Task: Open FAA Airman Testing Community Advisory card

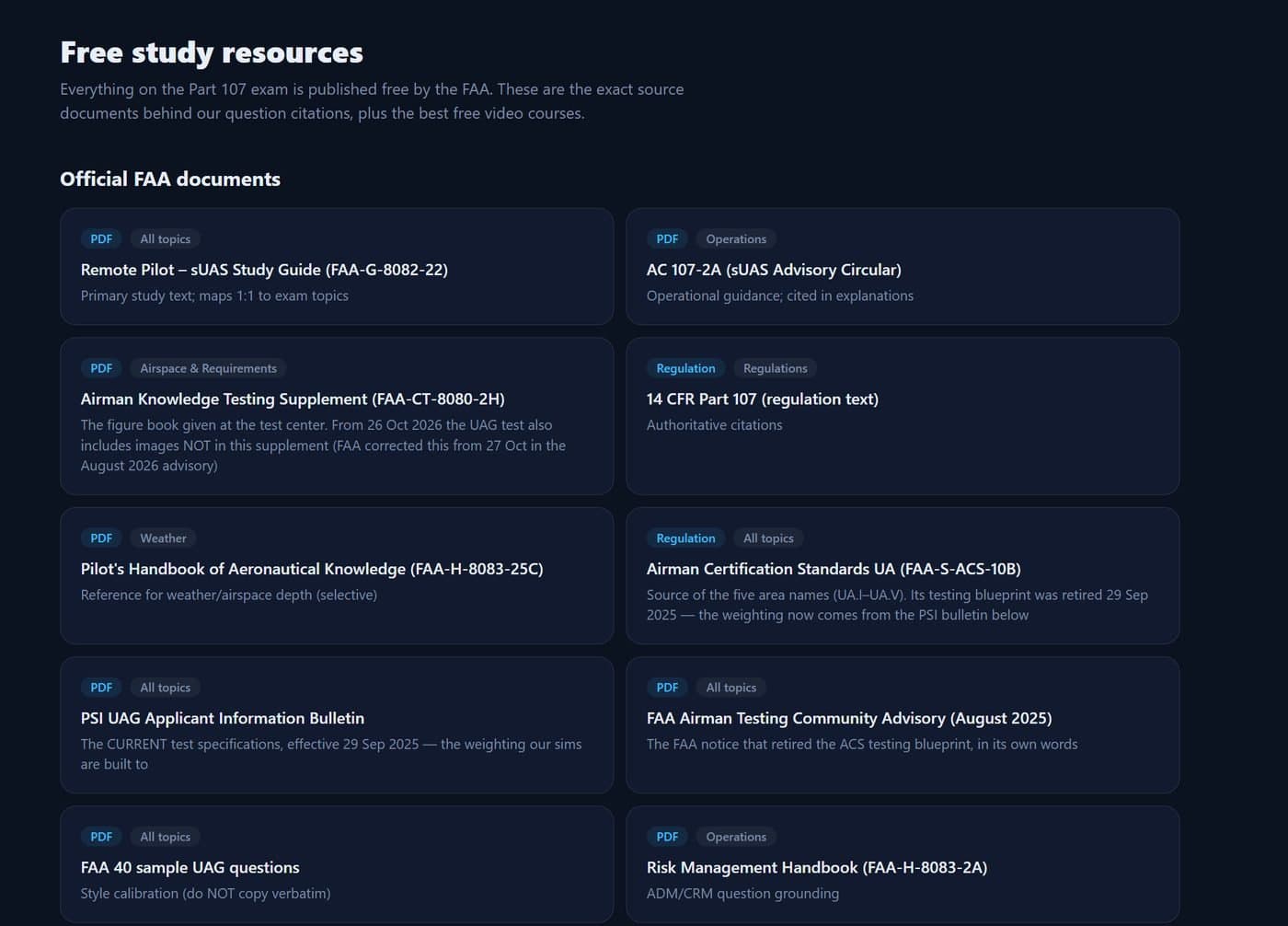Action: click(903, 725)
